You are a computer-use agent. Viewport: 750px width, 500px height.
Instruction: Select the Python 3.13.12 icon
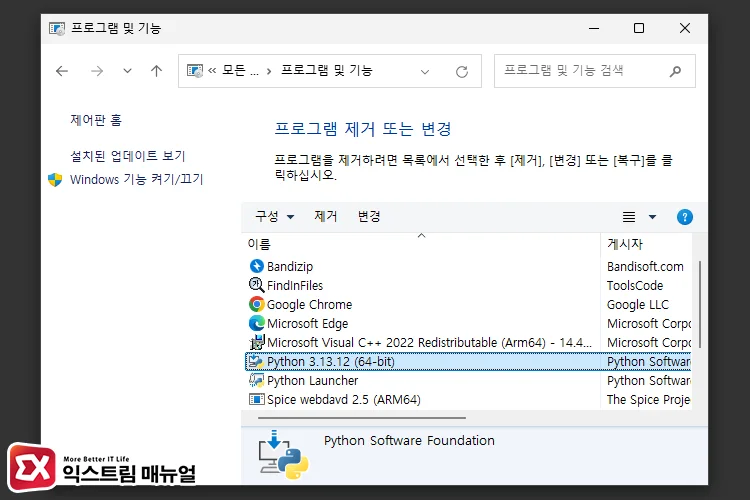(256, 362)
